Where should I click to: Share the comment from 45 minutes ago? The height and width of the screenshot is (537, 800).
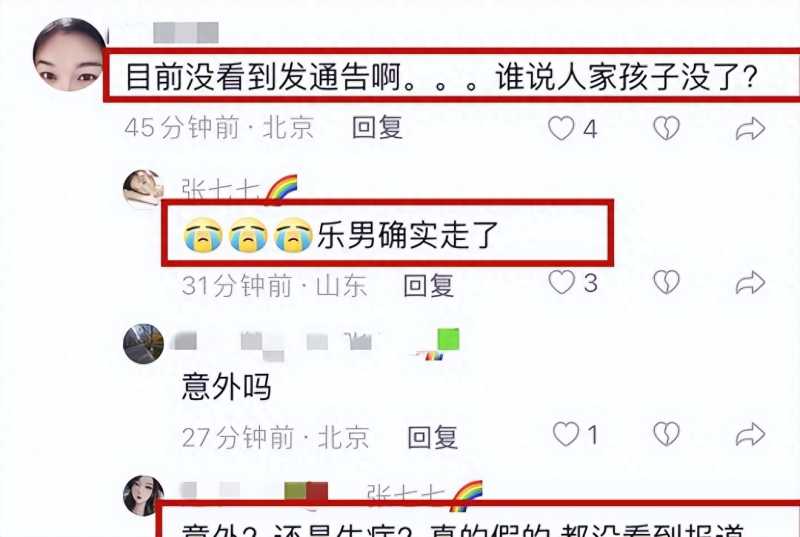pos(750,128)
